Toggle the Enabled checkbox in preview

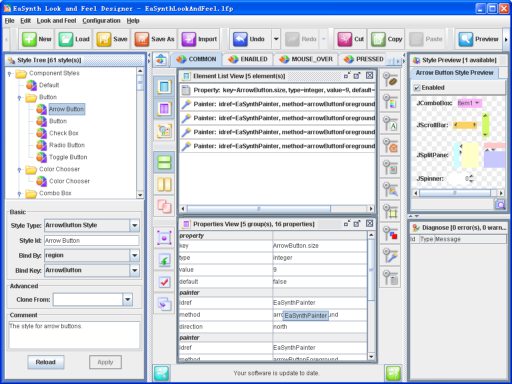(x=417, y=88)
